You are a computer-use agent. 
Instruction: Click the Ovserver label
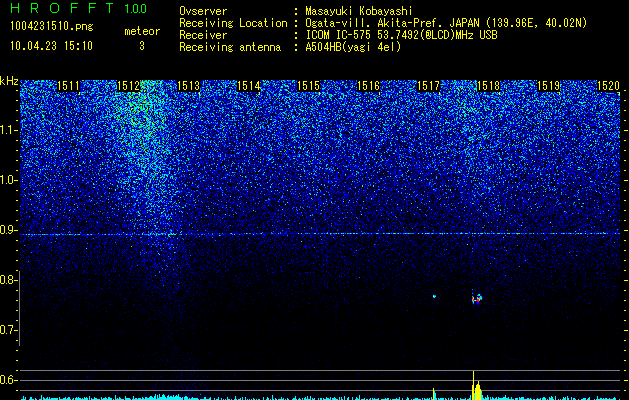(203, 11)
